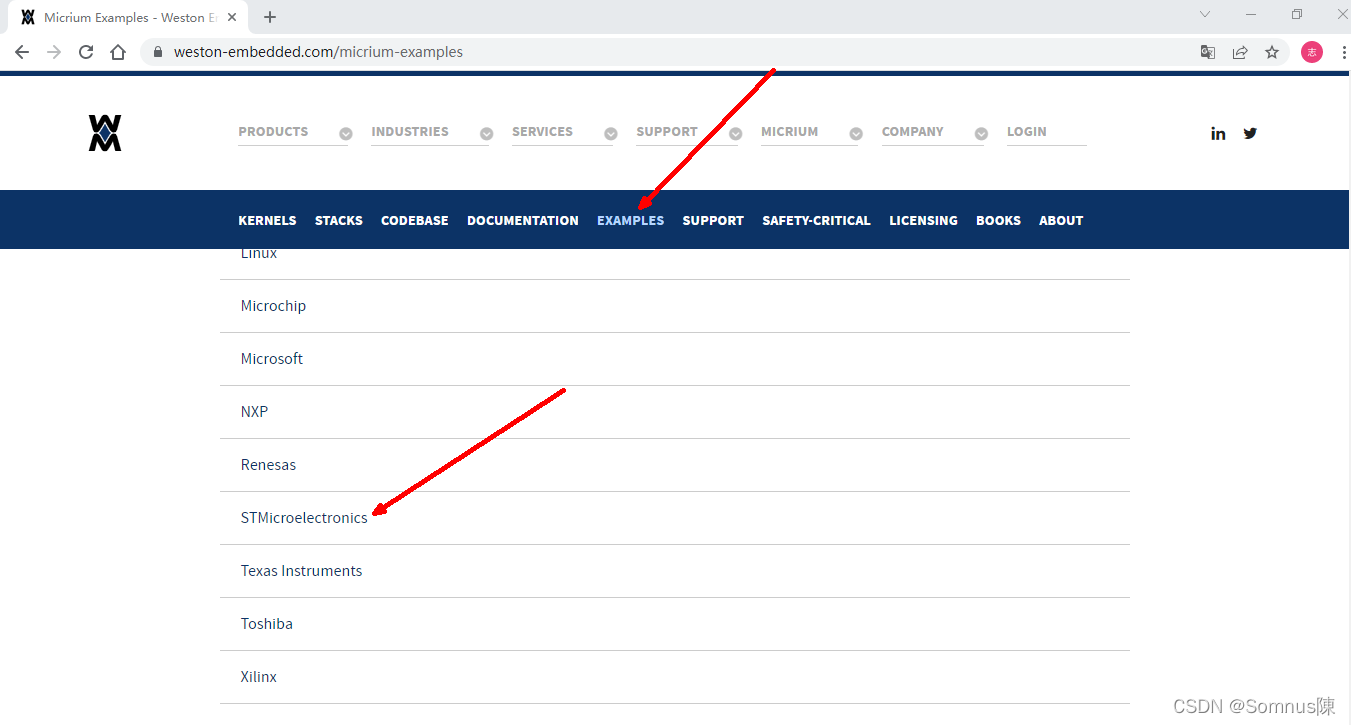Expand the COMPANY dropdown arrow
The height and width of the screenshot is (725, 1351).
(x=981, y=134)
